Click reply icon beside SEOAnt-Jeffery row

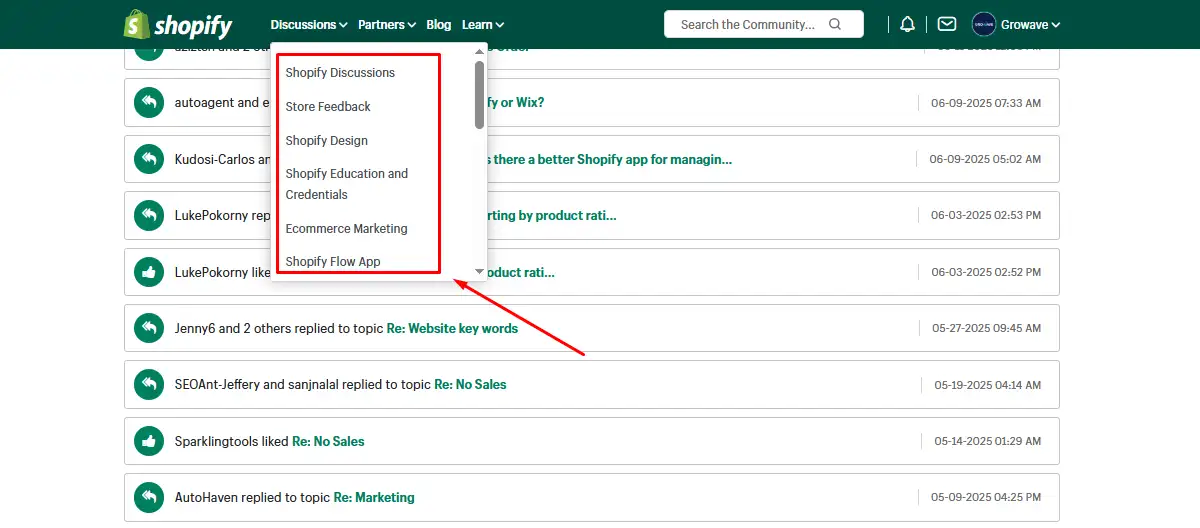click(x=149, y=384)
